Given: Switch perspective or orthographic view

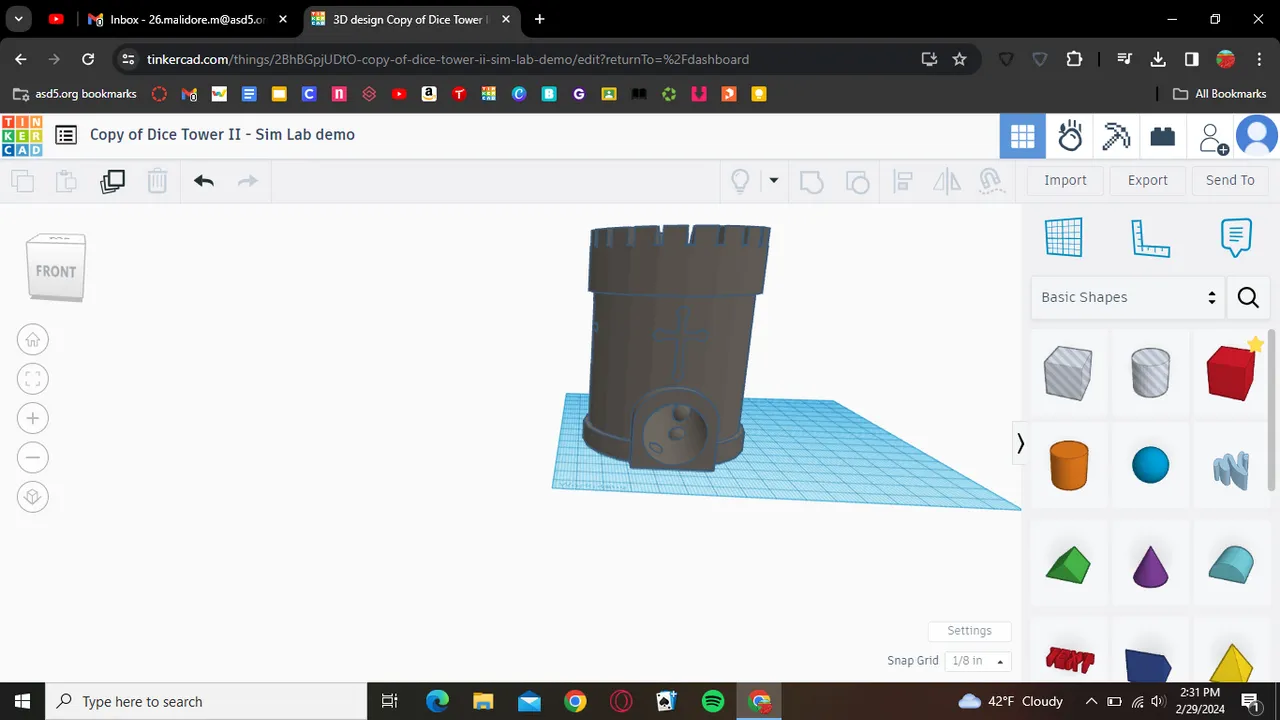Looking at the screenshot, I should [33, 497].
